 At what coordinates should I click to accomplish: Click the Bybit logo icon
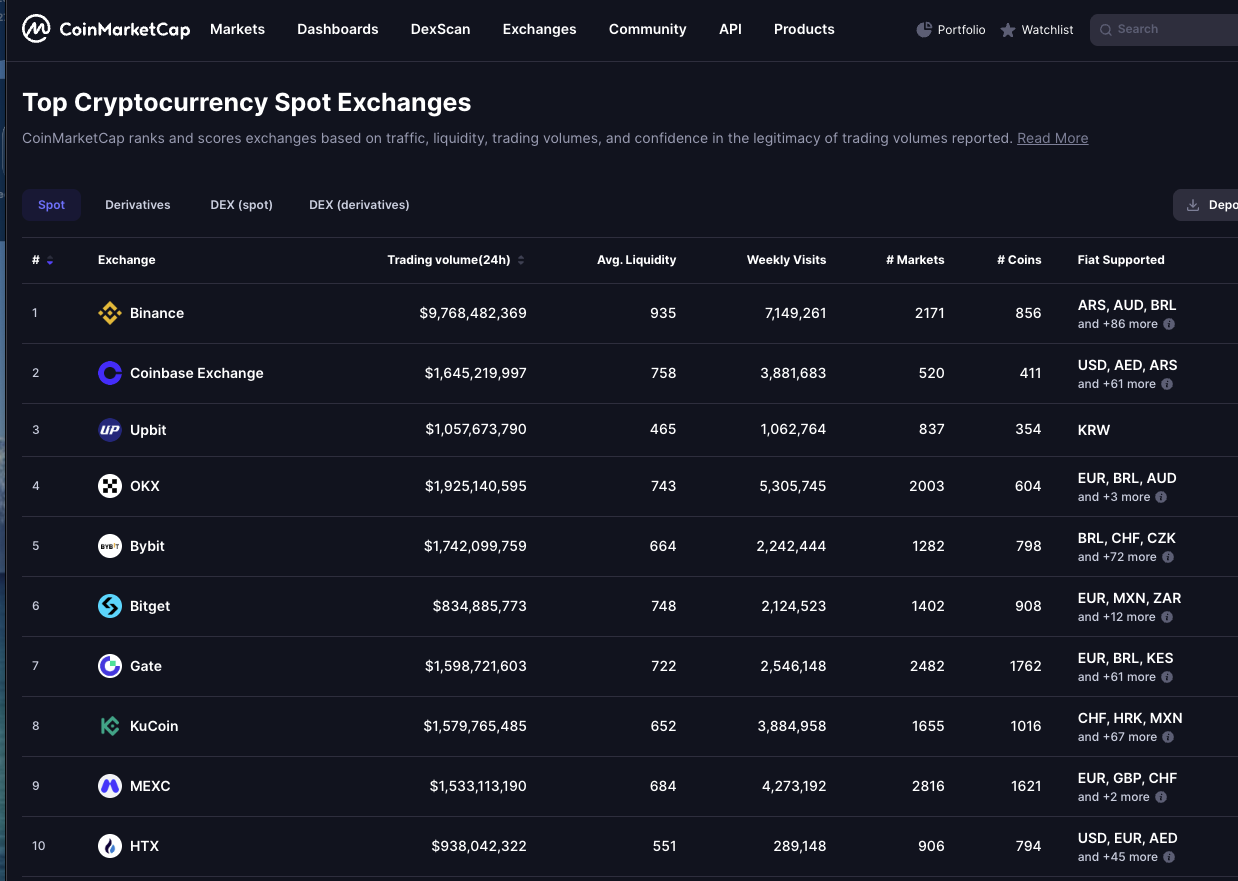coord(110,546)
